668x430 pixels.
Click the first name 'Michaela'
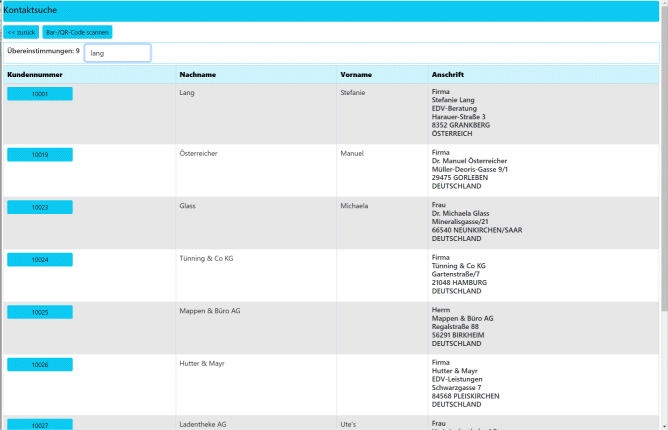point(354,206)
